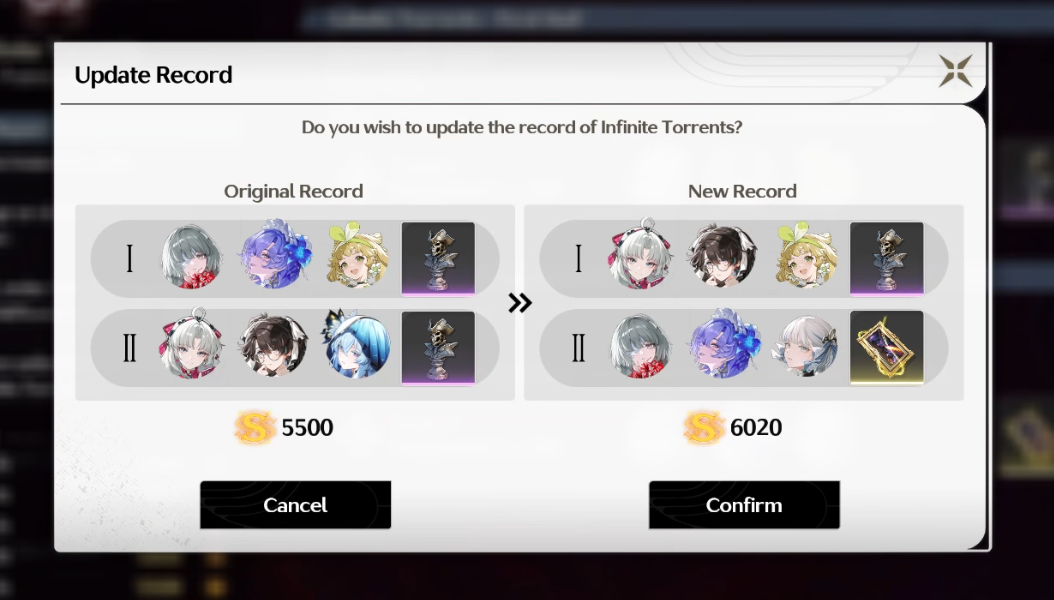1054x600 pixels.
Task: Confirm the new record update
Action: 744,505
